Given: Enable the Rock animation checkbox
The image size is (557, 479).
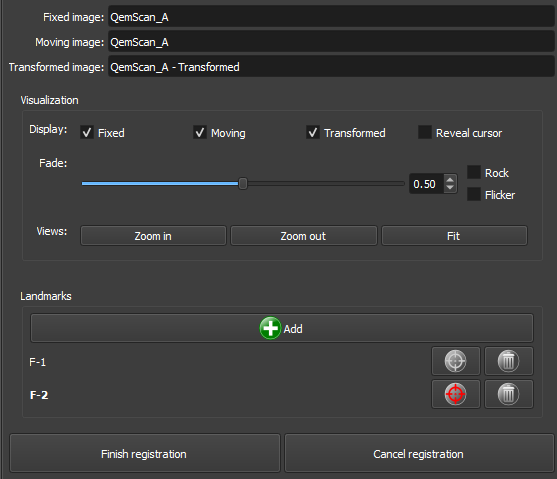Looking at the screenshot, I should click(x=474, y=172).
